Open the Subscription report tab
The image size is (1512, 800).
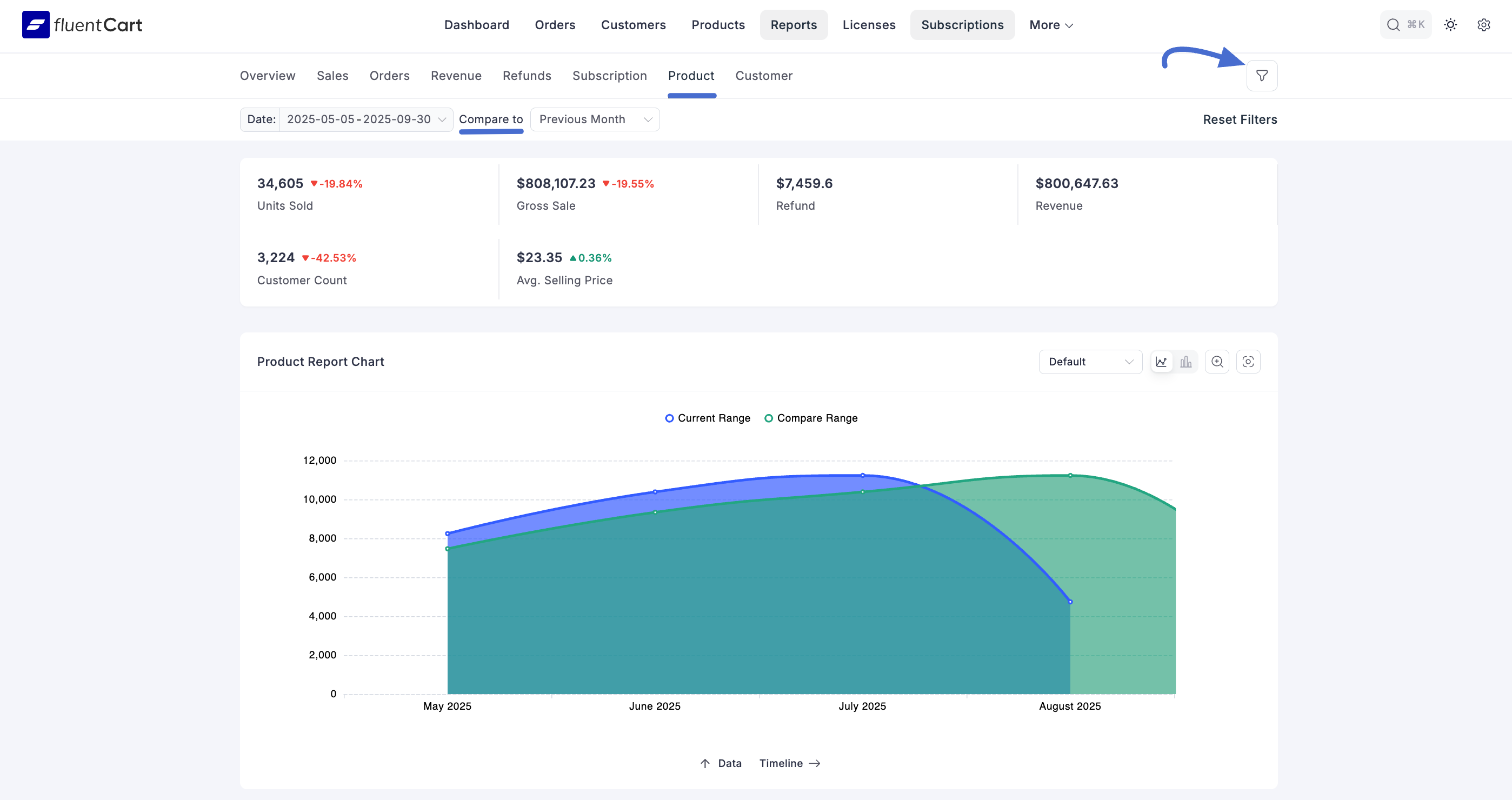pos(609,76)
